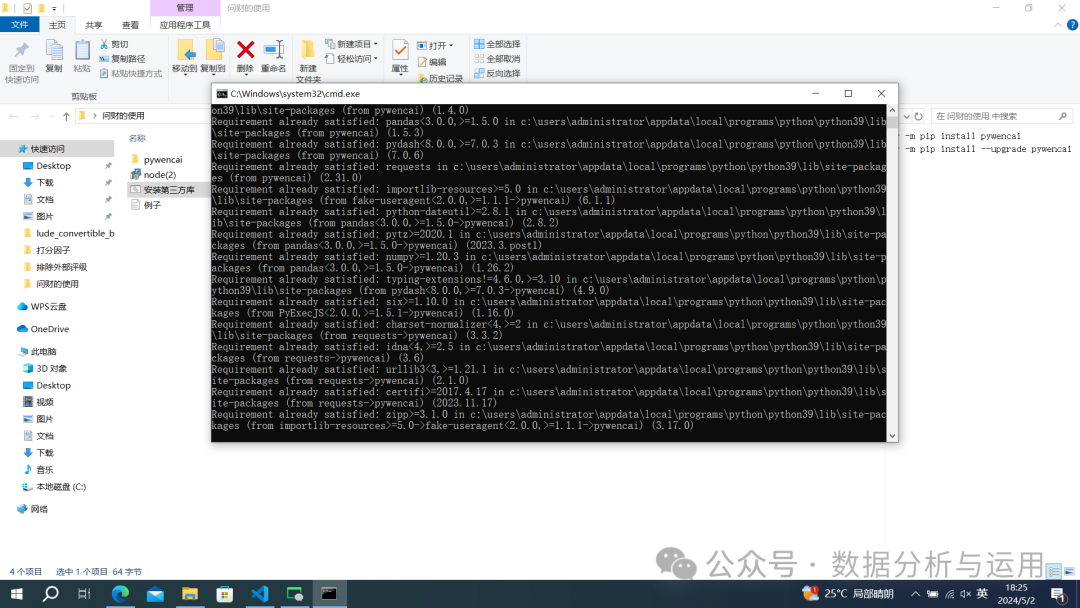
Task: Click cmd window scrollbar up arrow
Action: 892,110
